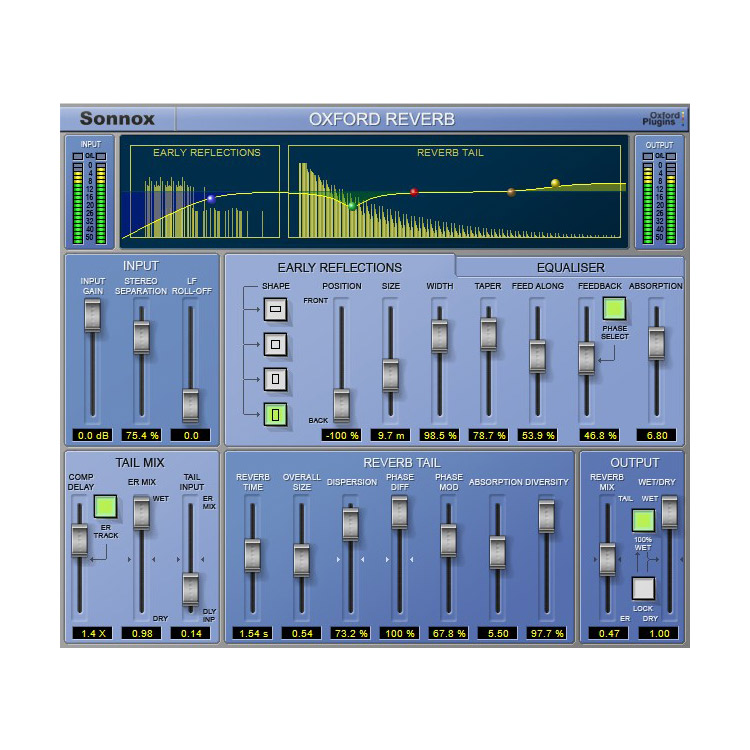
Task: Click the Reverb Time value 1.54 s
Action: [253, 633]
